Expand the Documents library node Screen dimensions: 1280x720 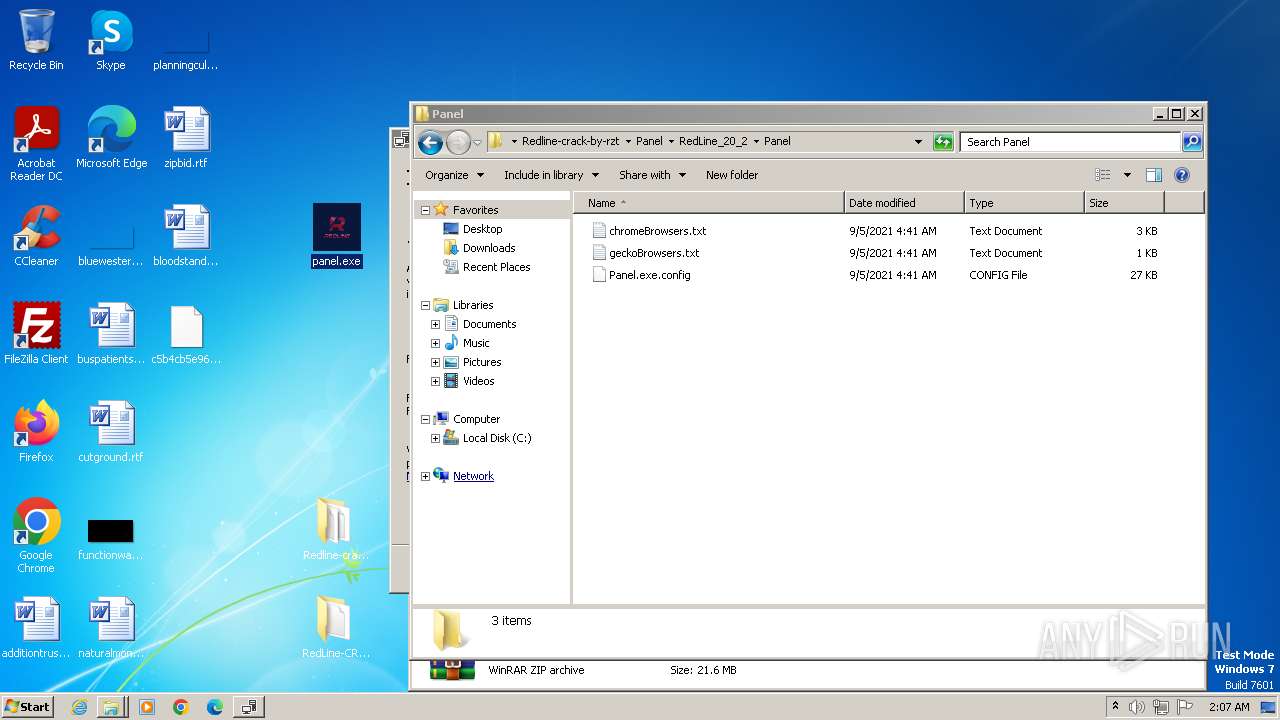pos(435,324)
